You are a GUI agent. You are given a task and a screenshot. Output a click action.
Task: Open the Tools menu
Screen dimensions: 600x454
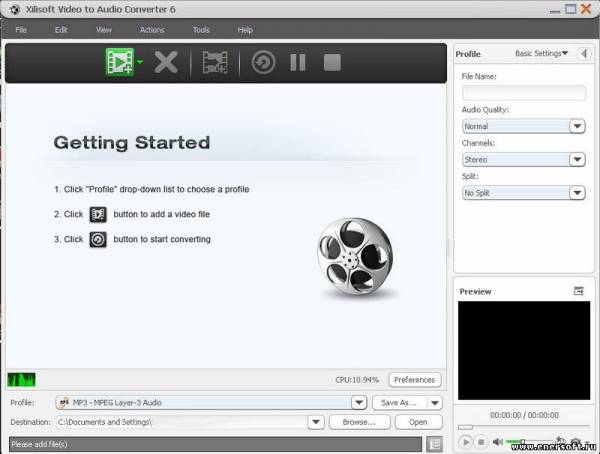201,30
